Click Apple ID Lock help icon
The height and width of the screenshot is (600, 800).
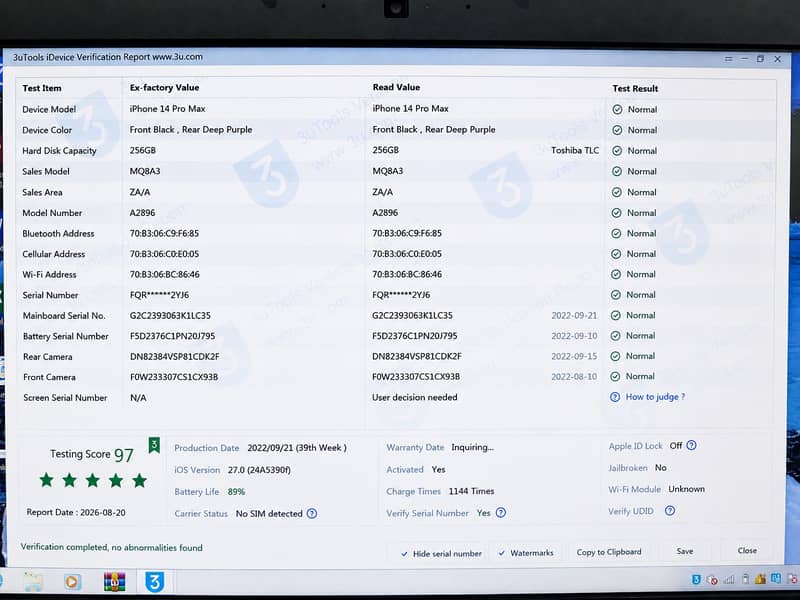[x=691, y=445]
